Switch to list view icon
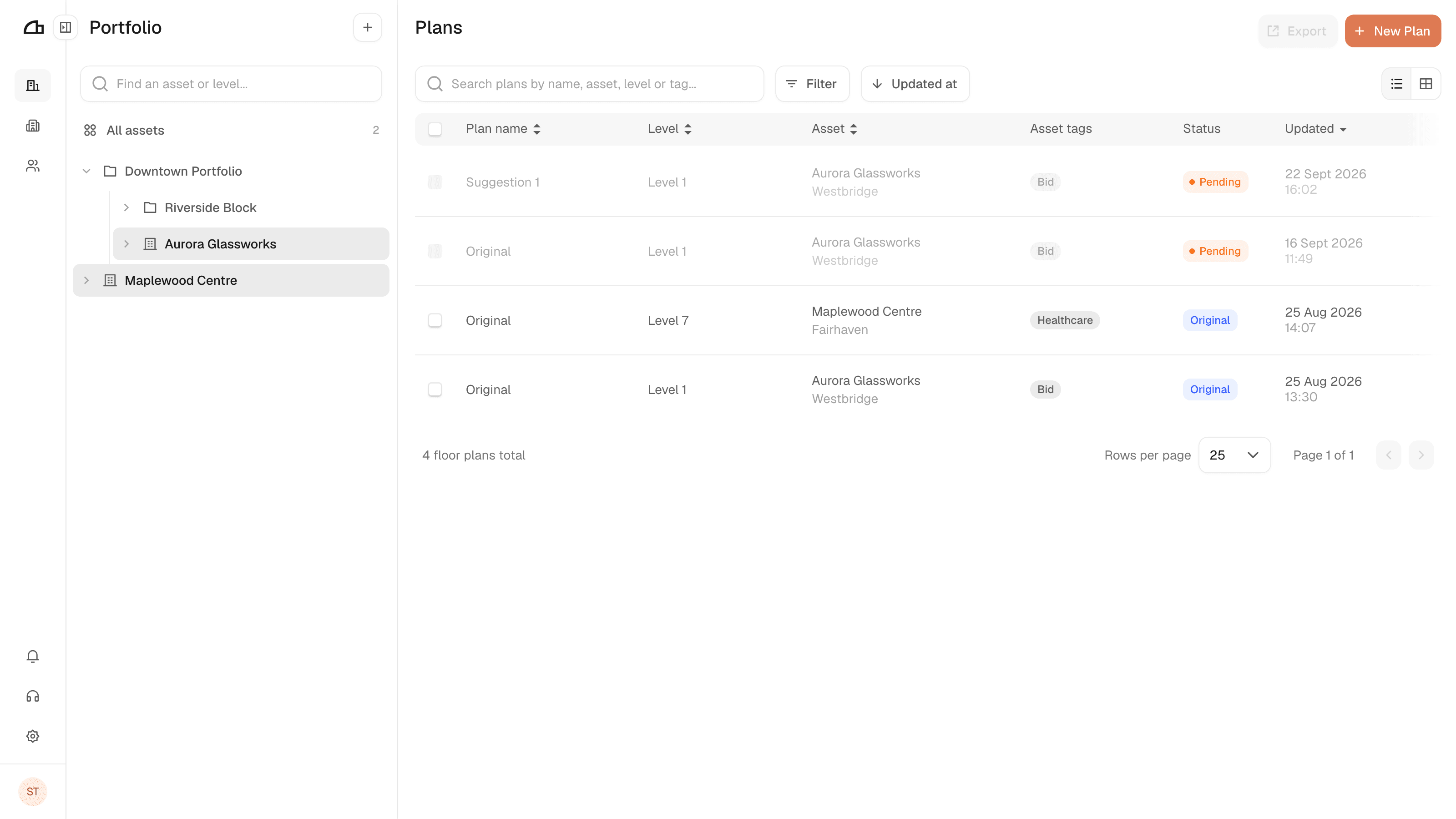 [1397, 84]
